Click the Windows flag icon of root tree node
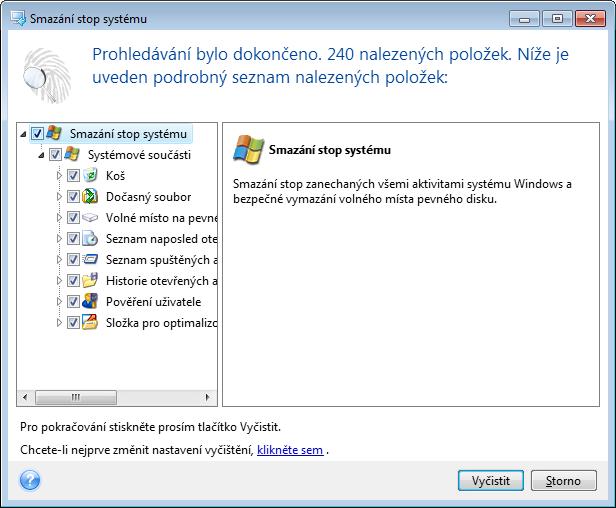Screen dimensions: 616x508 pyautogui.click(x=54, y=133)
